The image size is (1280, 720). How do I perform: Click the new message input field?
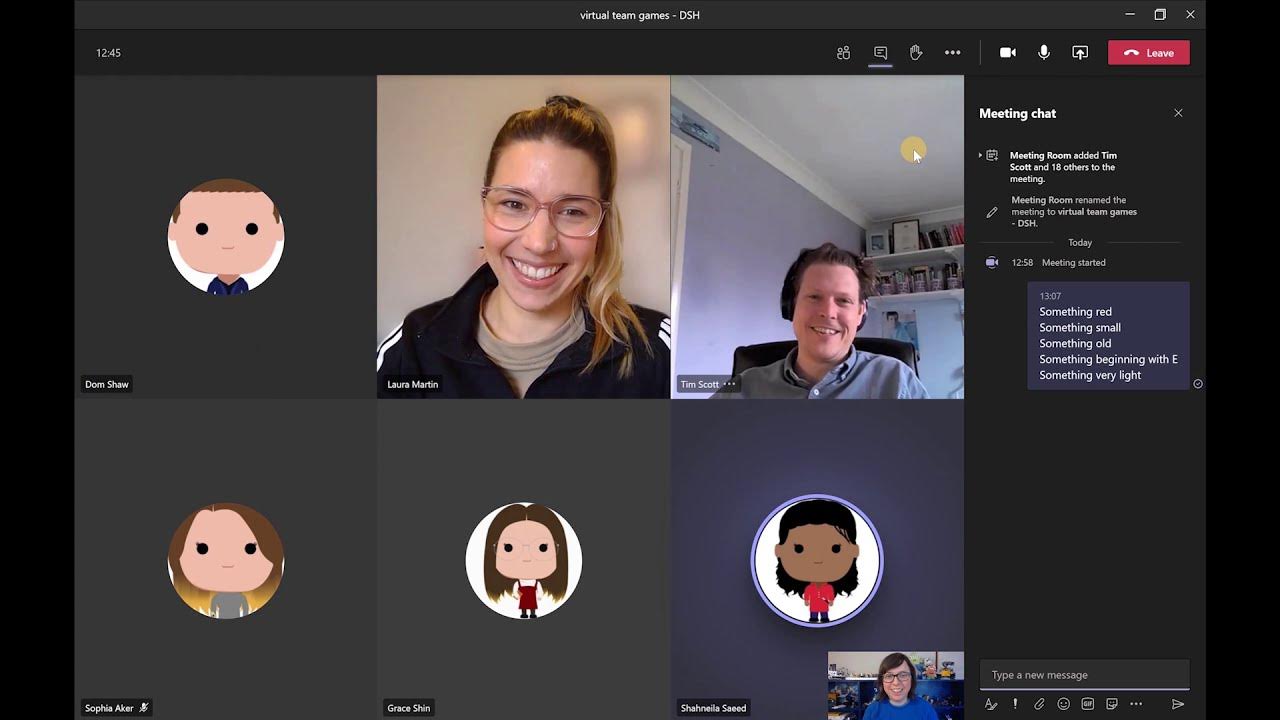pos(1084,675)
